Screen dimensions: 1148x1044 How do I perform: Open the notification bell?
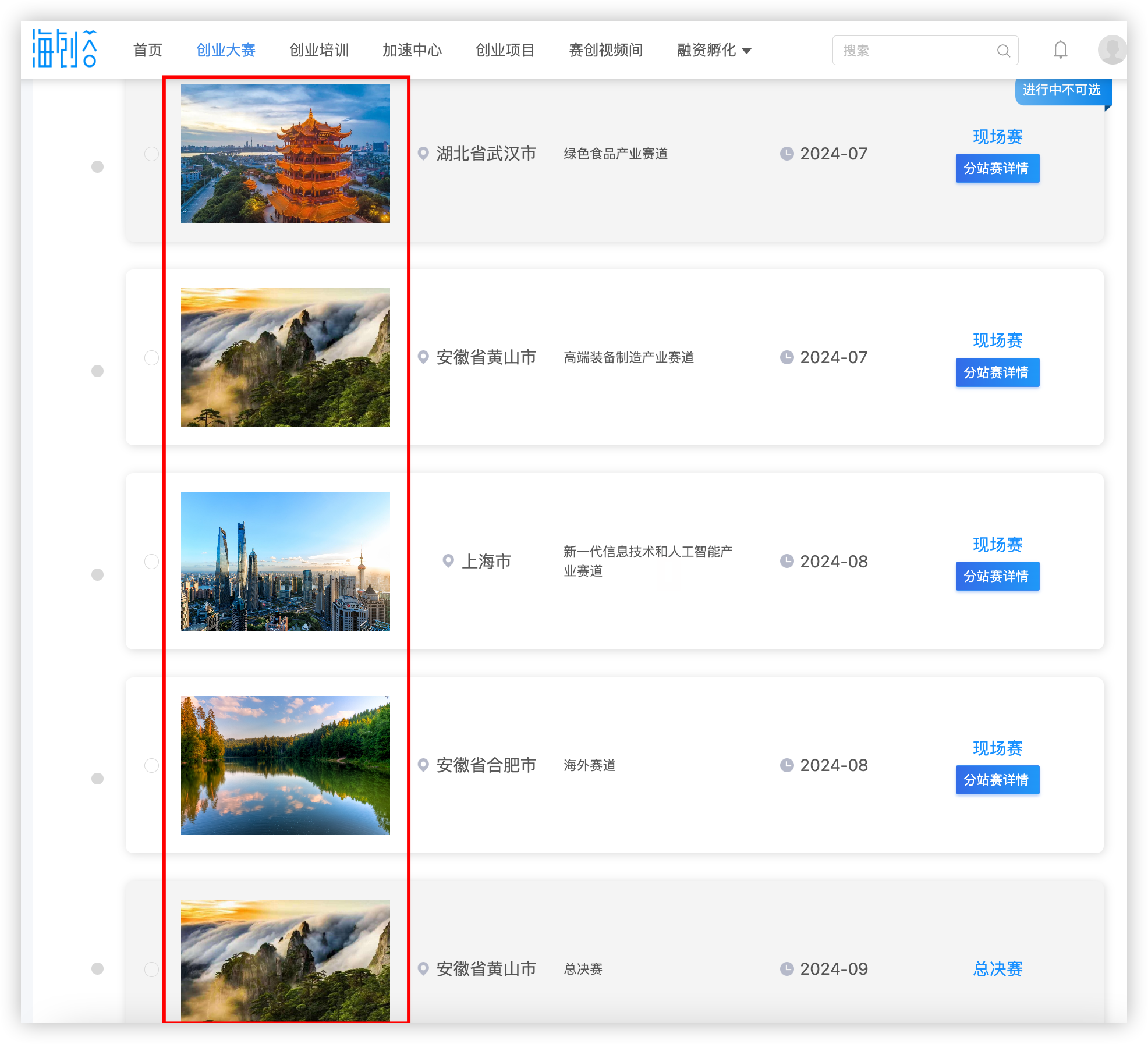pos(1060,50)
